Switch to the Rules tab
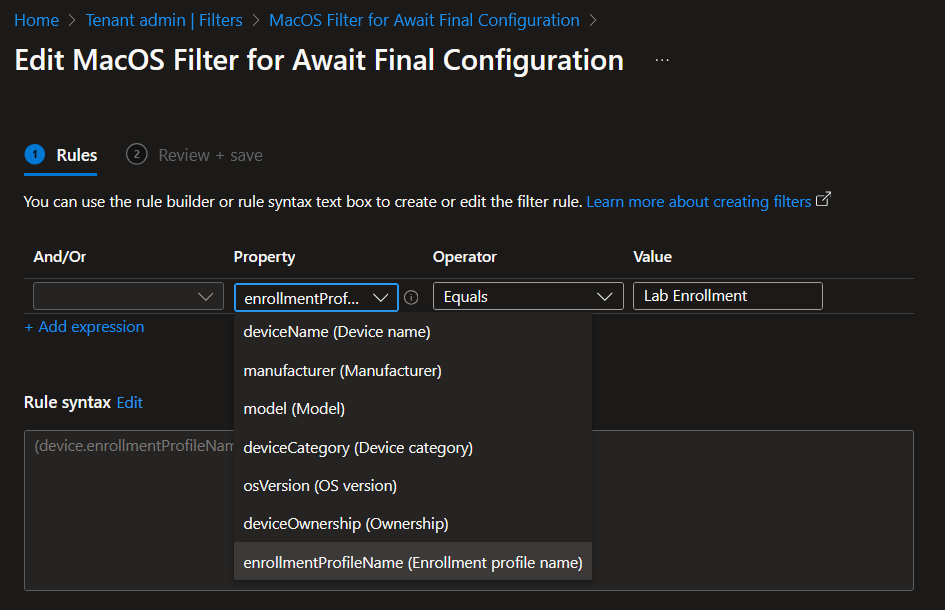 61,156
